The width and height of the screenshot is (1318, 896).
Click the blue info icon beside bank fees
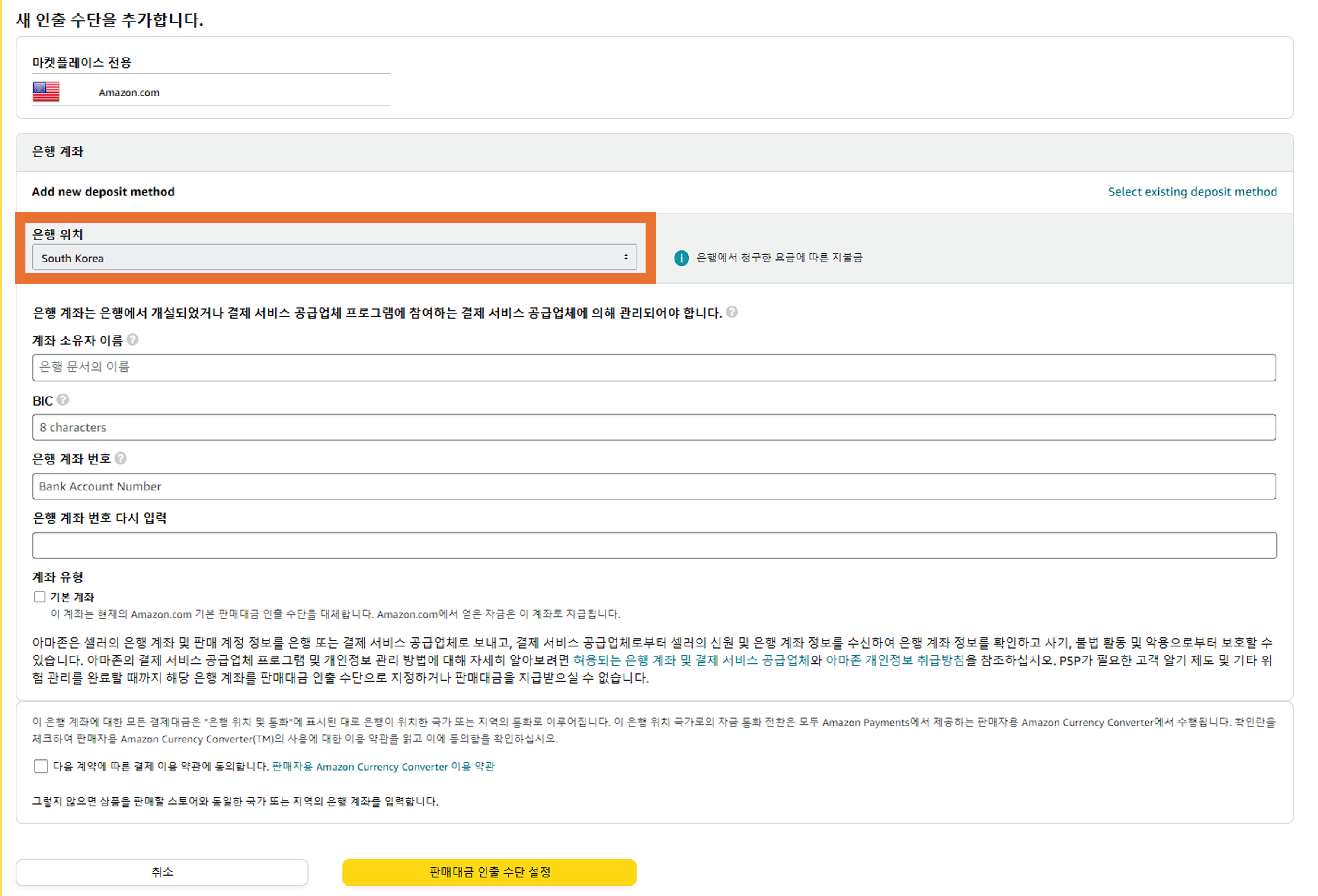681,258
